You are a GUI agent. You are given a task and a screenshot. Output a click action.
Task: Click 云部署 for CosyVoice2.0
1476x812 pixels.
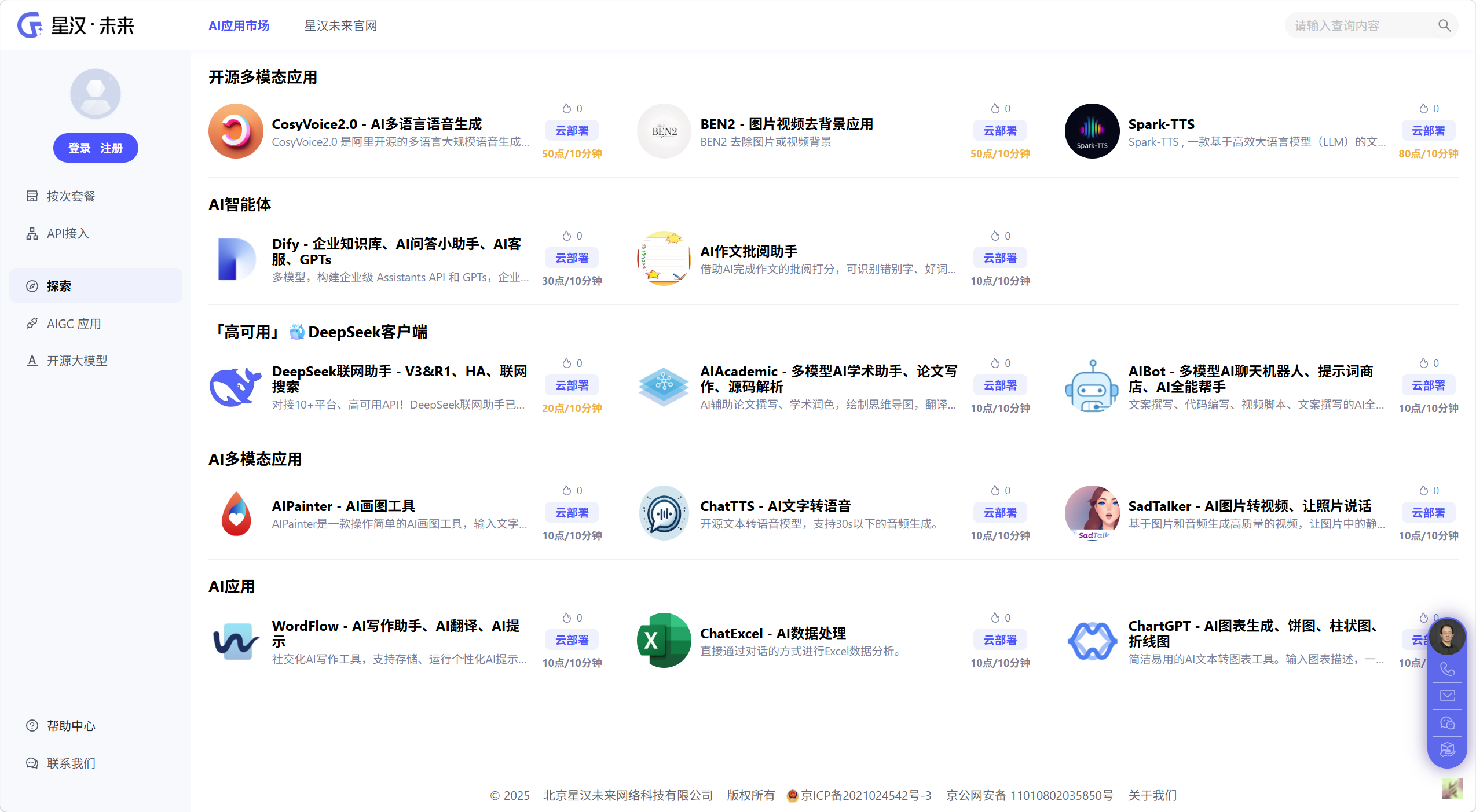point(572,131)
